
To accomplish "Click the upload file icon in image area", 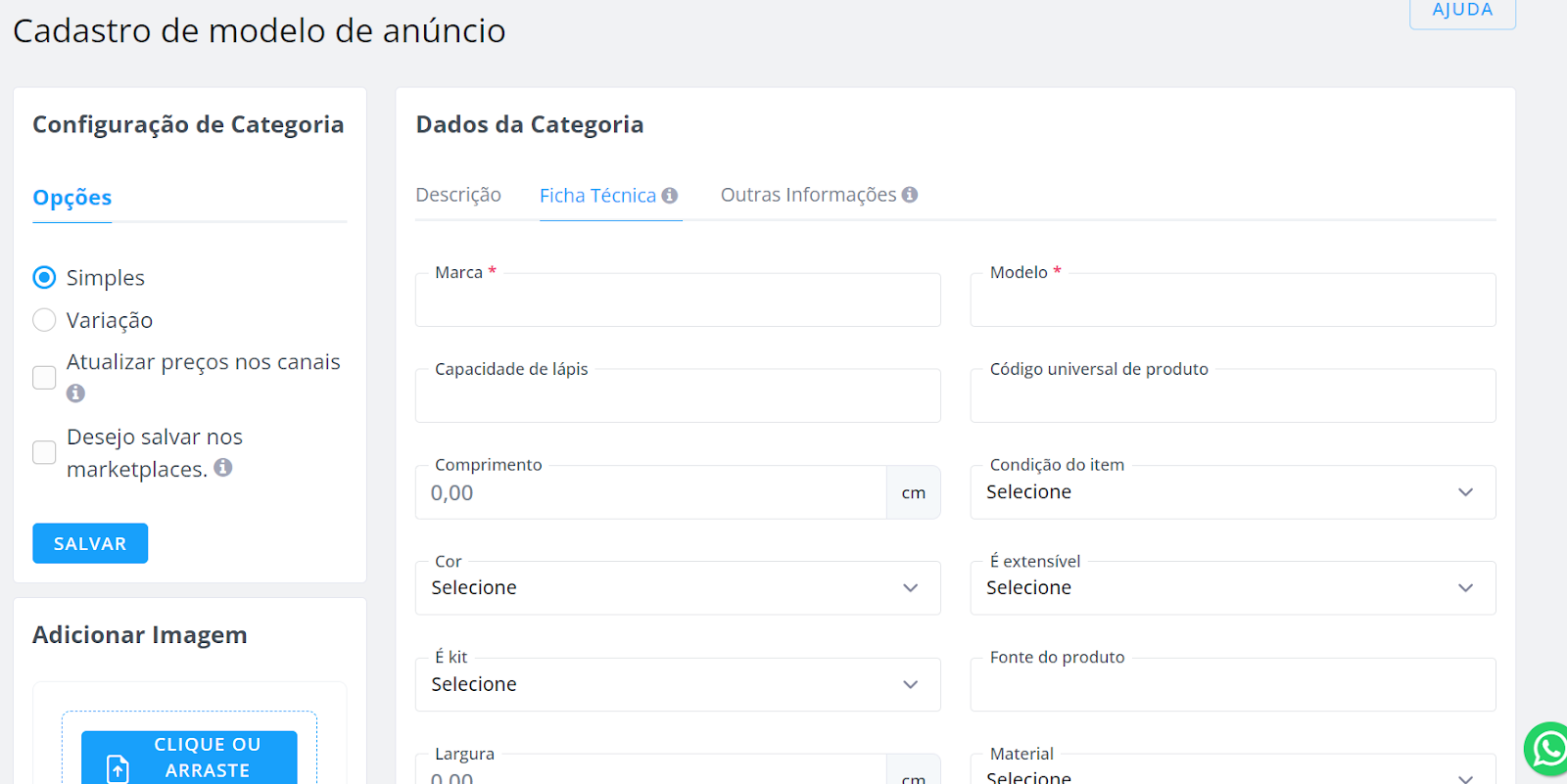I will (x=118, y=768).
